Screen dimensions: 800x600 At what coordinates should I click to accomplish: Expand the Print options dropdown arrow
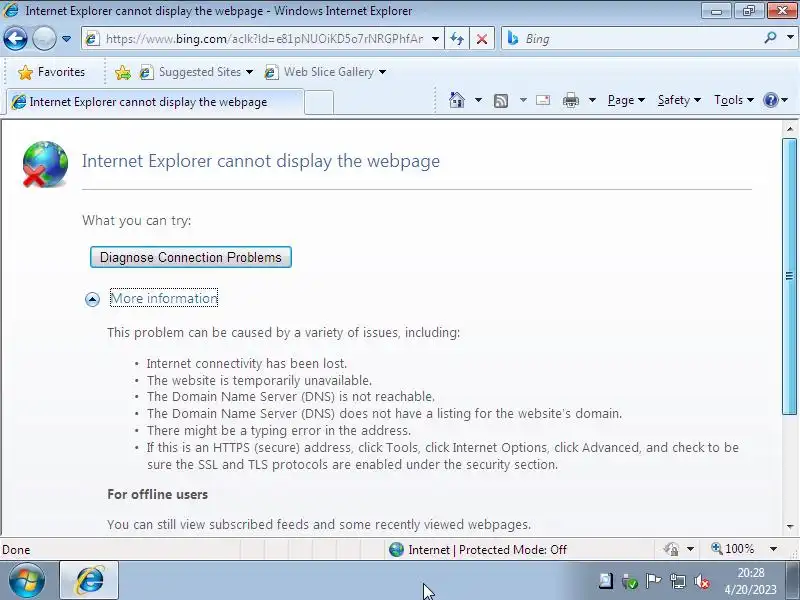592,100
